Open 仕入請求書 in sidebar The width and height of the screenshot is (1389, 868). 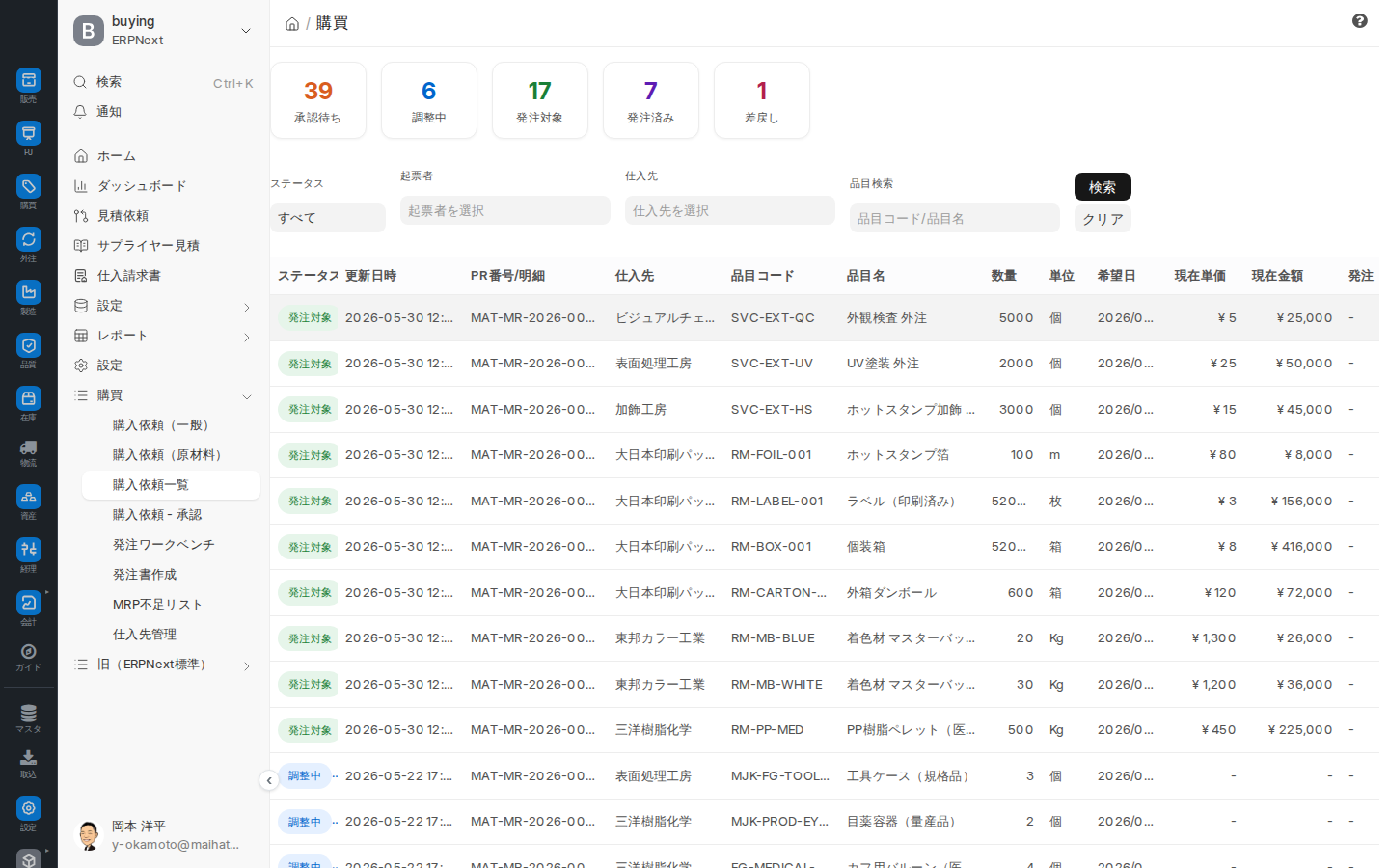(x=128, y=276)
